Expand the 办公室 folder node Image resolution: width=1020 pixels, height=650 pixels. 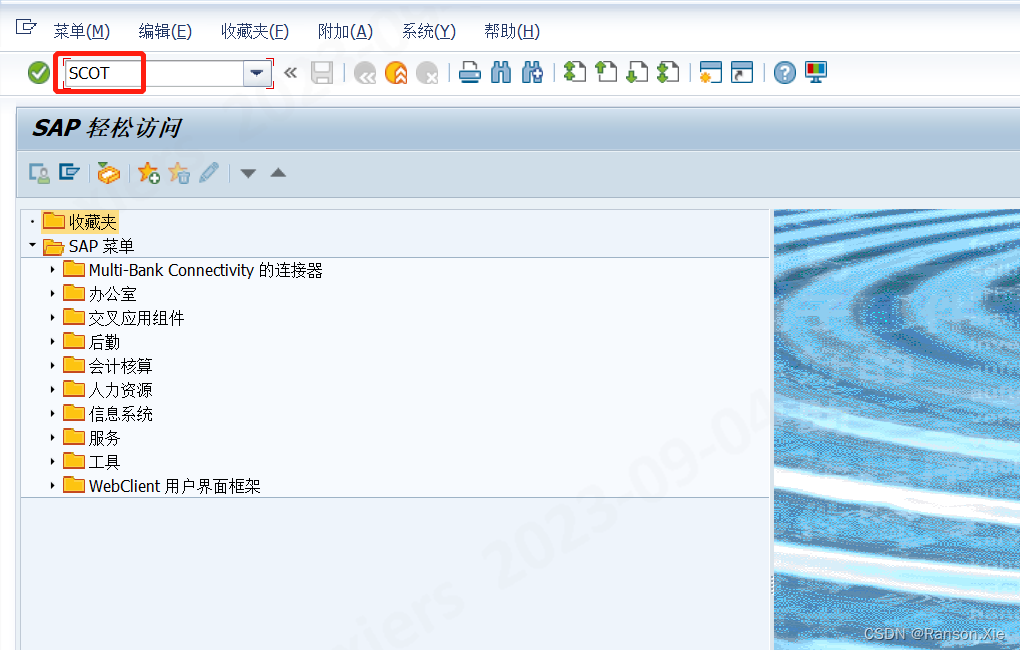53,293
